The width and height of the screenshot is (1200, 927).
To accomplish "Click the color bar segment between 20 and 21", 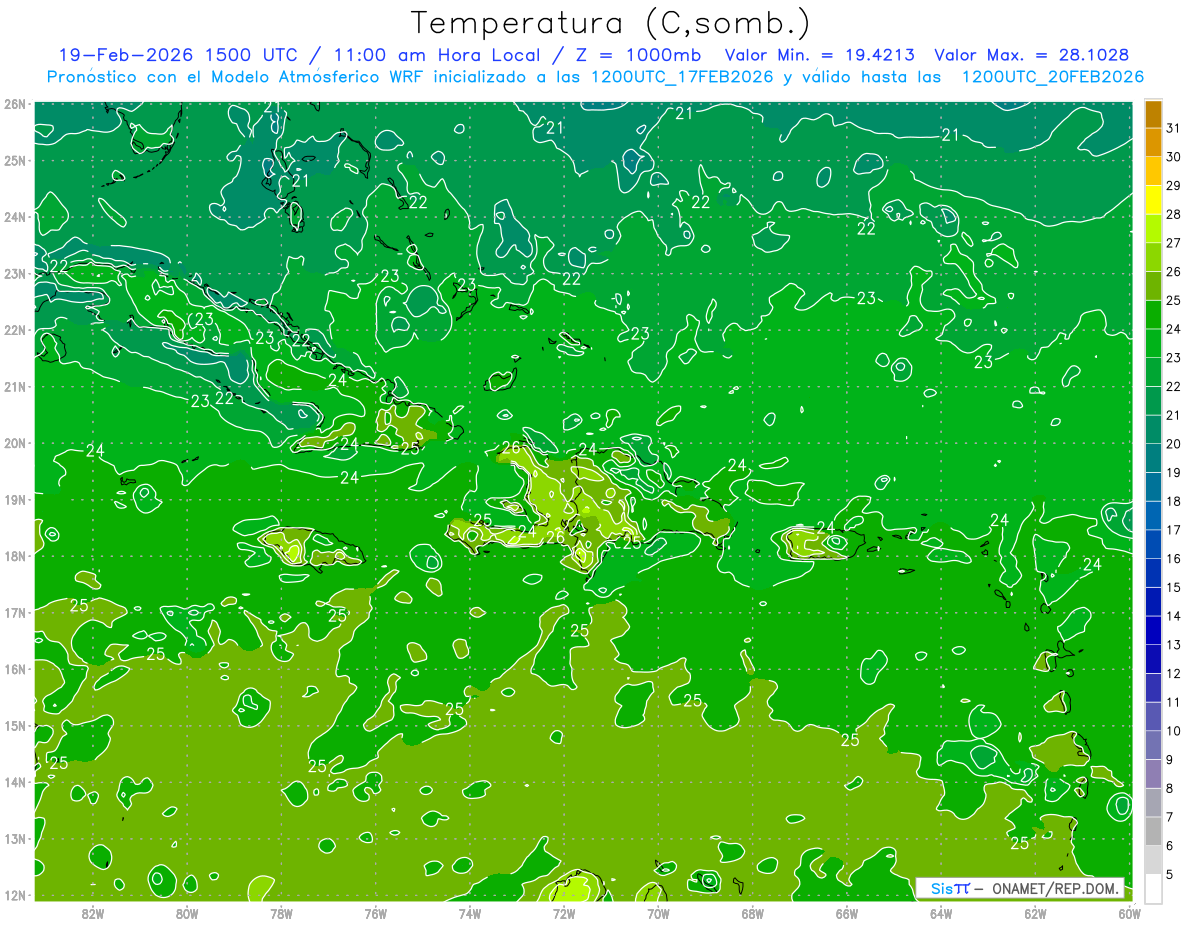I will pos(1153,429).
